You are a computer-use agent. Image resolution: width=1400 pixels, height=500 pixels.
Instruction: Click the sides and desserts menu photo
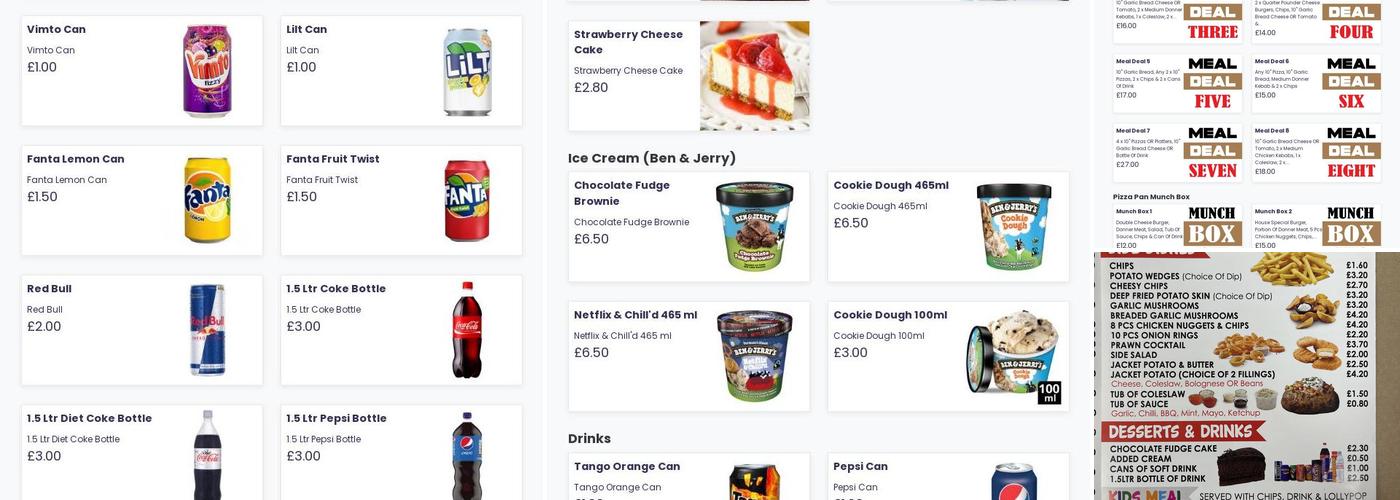(1247, 375)
